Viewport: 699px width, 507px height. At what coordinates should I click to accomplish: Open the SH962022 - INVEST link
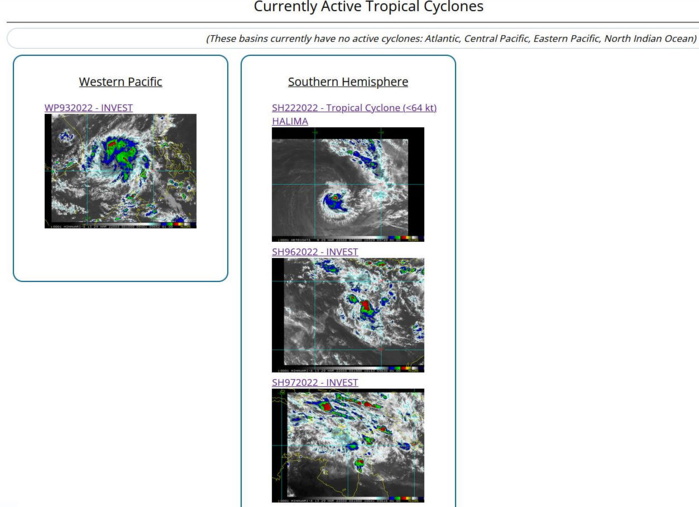(x=314, y=252)
